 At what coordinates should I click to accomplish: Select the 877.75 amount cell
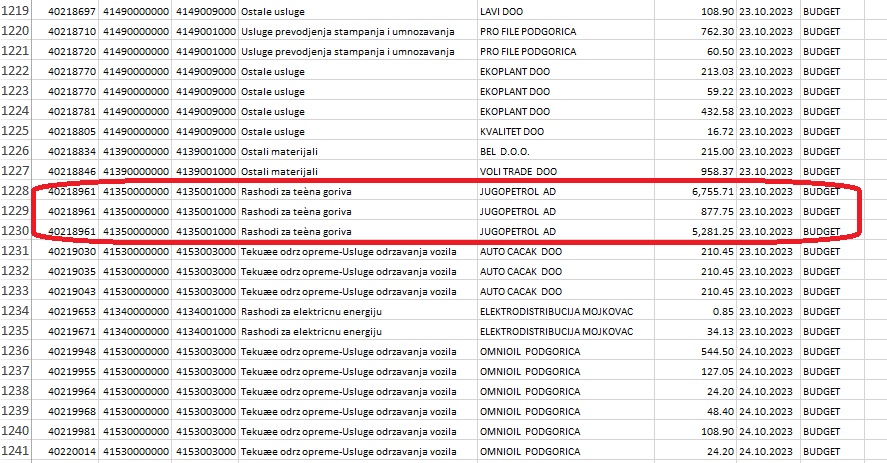click(x=695, y=212)
